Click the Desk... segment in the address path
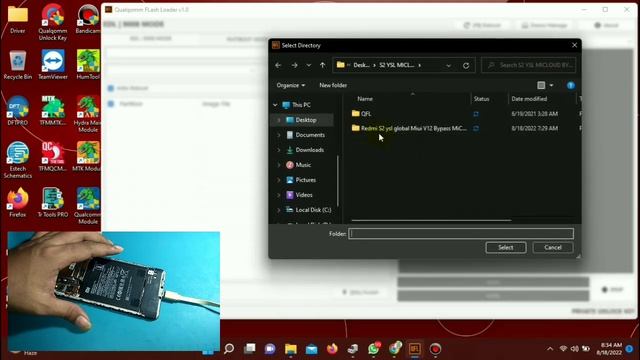This screenshot has height=360, width=640. coord(361,65)
